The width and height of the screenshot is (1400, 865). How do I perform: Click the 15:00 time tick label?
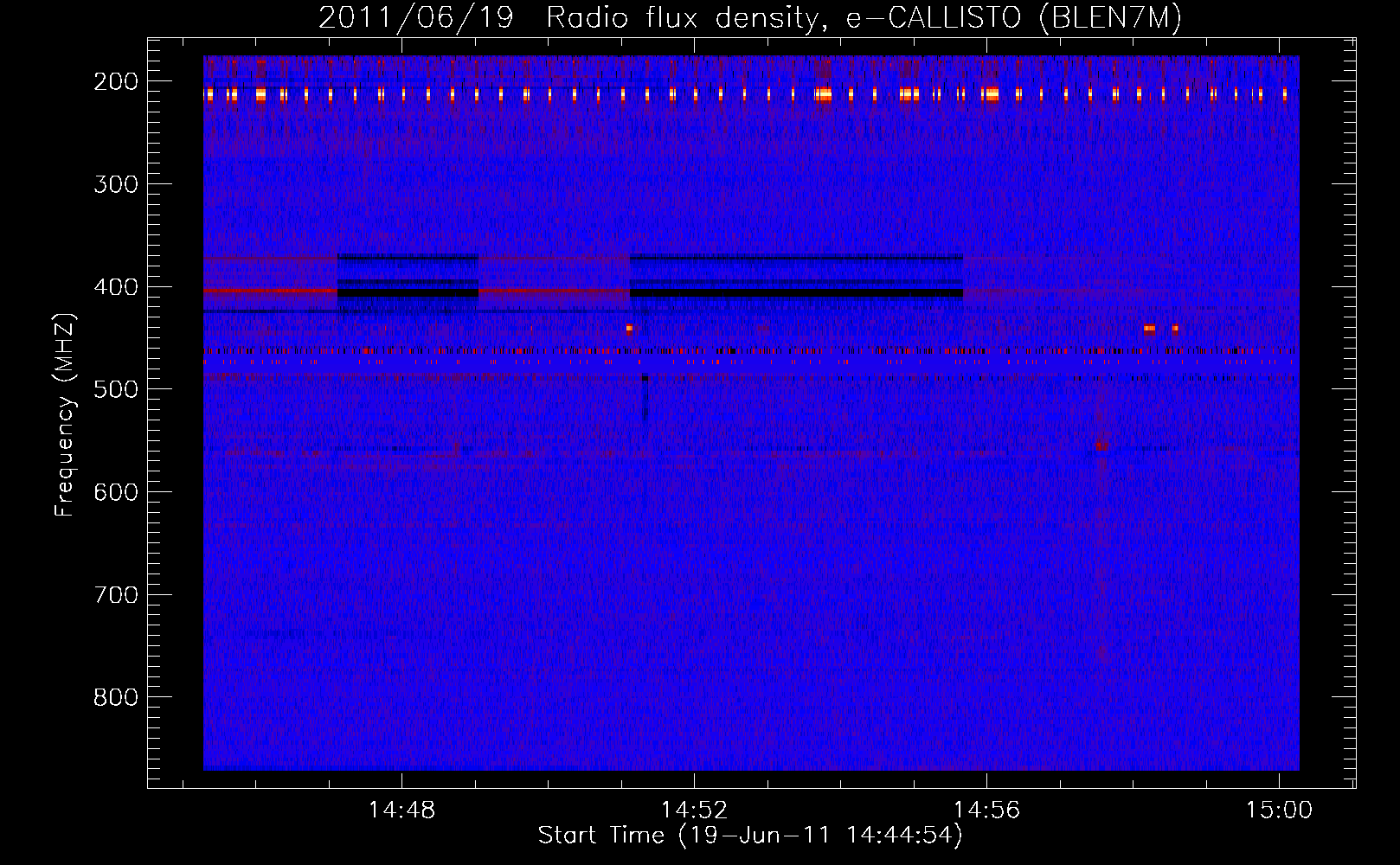[x=1279, y=811]
